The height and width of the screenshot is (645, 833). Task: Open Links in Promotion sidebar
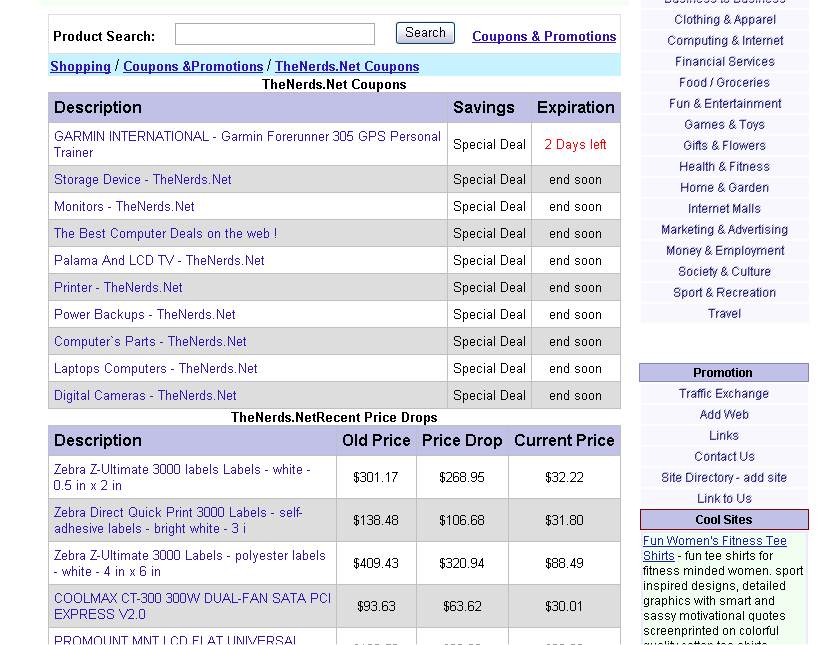[724, 436]
